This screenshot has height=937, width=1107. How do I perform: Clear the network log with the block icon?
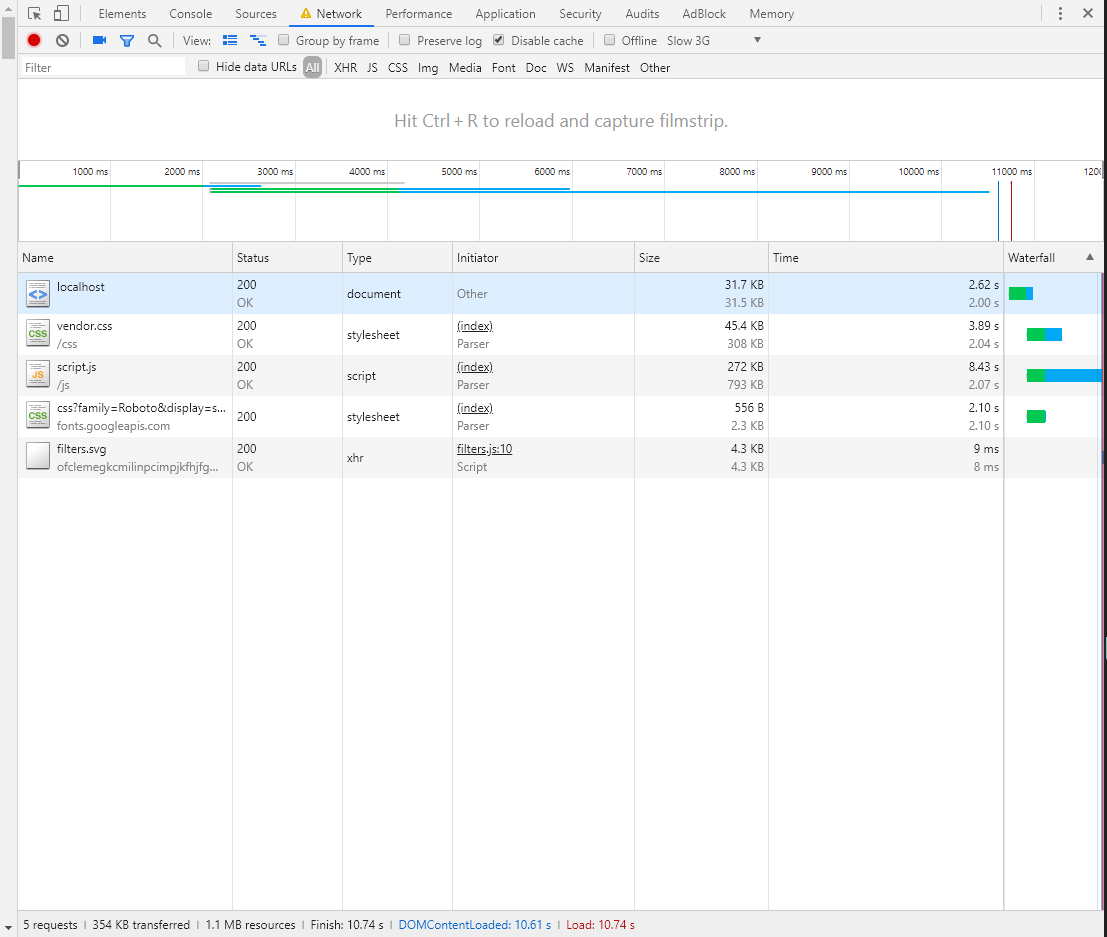[61, 40]
